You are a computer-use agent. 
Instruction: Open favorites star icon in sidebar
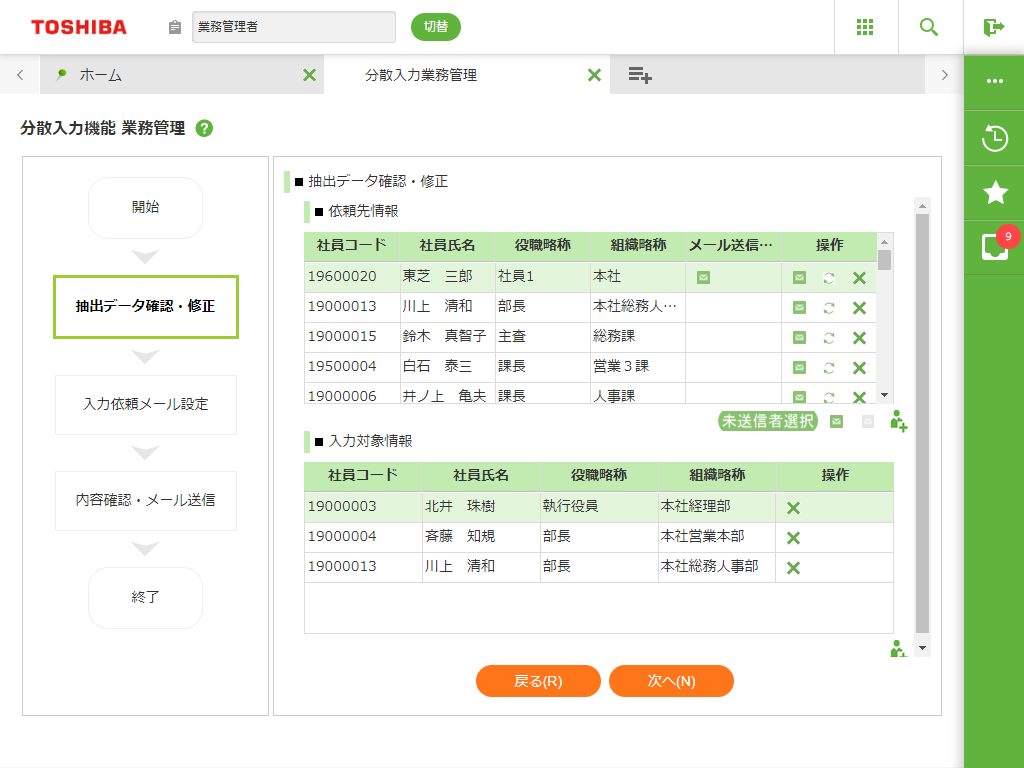[994, 192]
